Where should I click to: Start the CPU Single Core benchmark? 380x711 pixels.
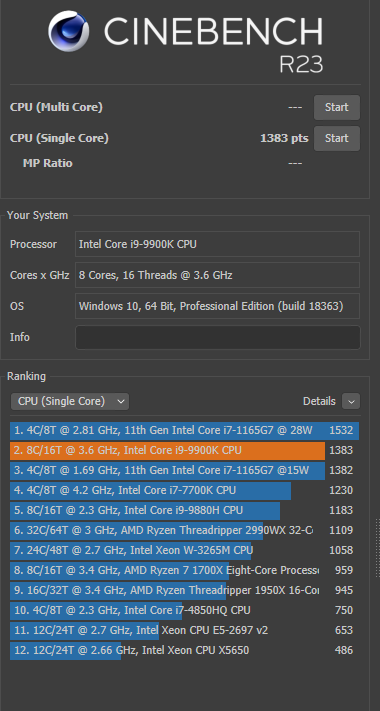[337, 138]
